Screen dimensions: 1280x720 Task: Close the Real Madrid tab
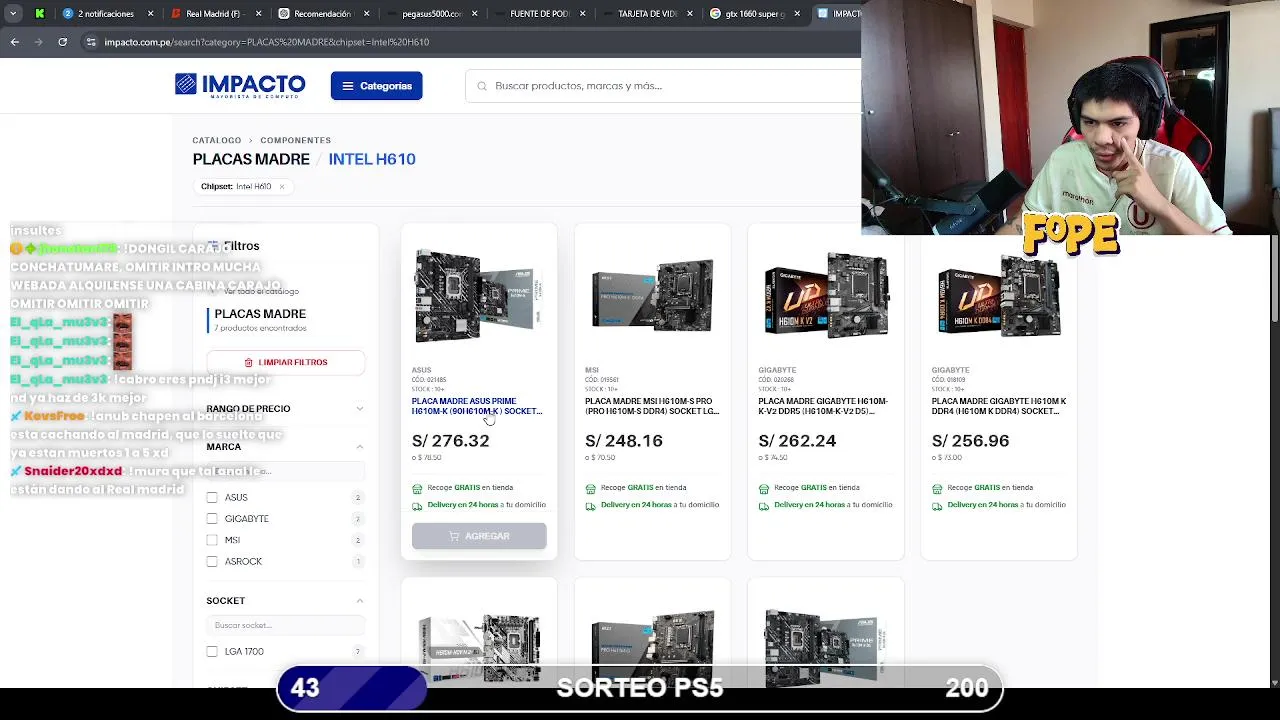tap(258, 14)
